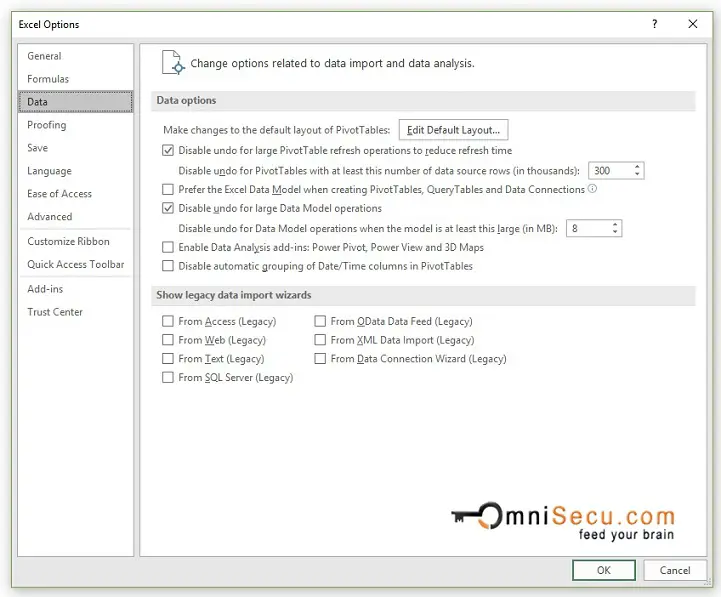Click the data source rows field showing 300
Image resolution: width=721 pixels, height=597 pixels.
pyautogui.click(x=611, y=171)
